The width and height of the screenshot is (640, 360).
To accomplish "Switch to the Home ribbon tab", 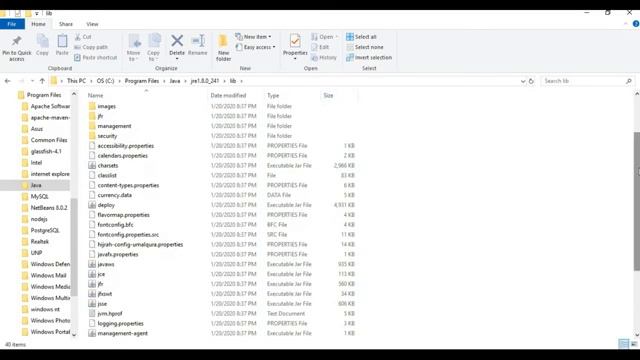I will click(38, 24).
